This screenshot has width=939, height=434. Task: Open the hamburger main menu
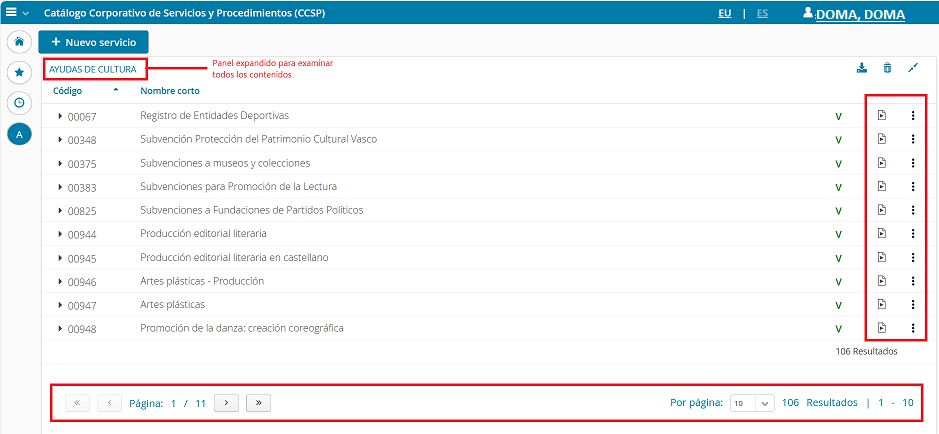12,14
